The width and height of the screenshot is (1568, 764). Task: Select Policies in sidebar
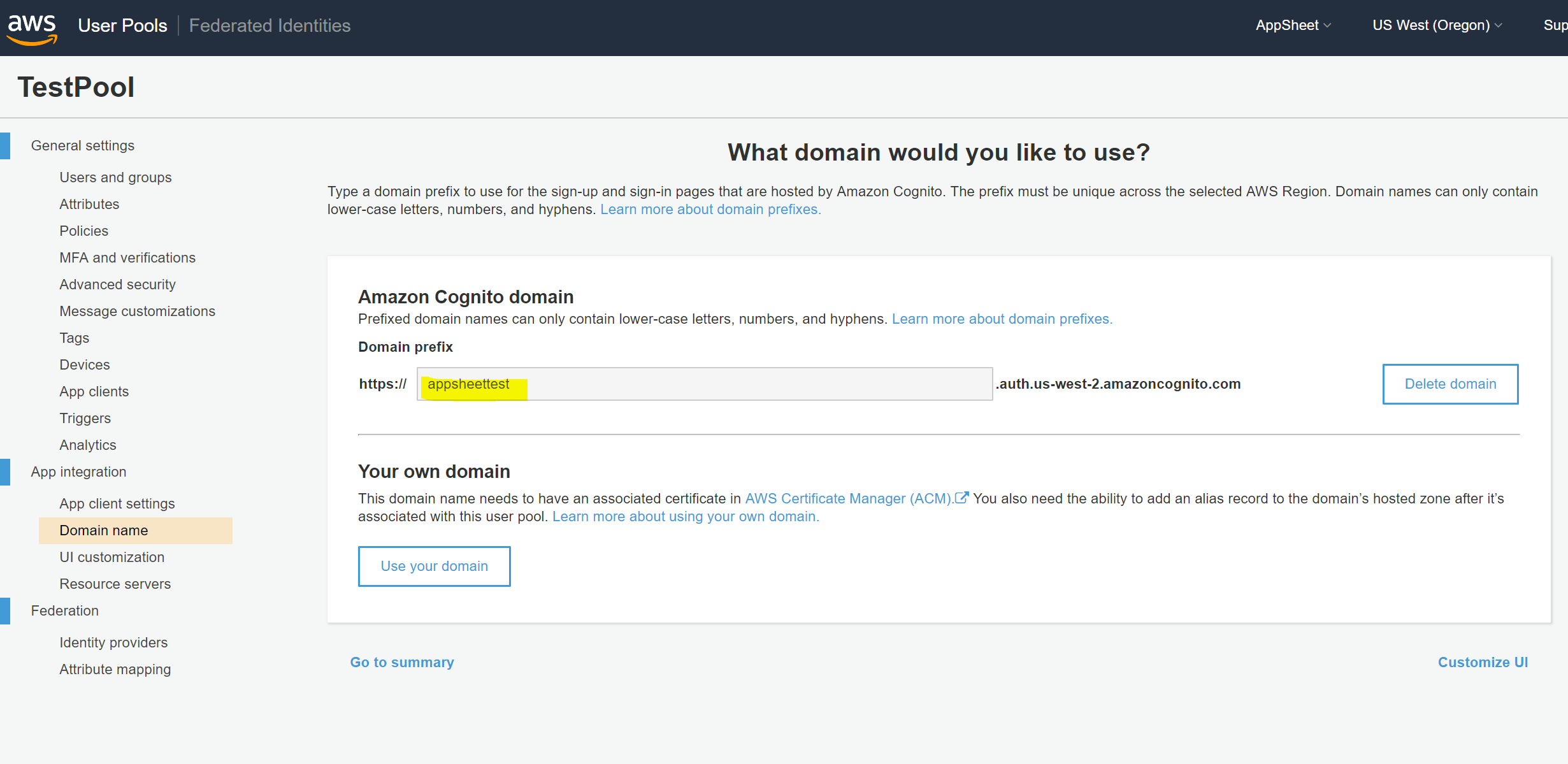click(x=83, y=231)
